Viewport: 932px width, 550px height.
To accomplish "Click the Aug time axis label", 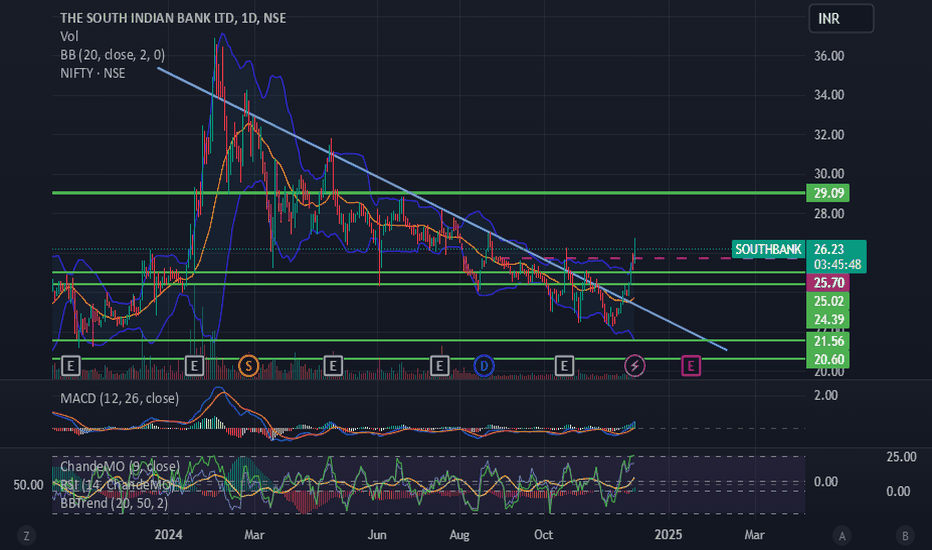I will tap(459, 535).
